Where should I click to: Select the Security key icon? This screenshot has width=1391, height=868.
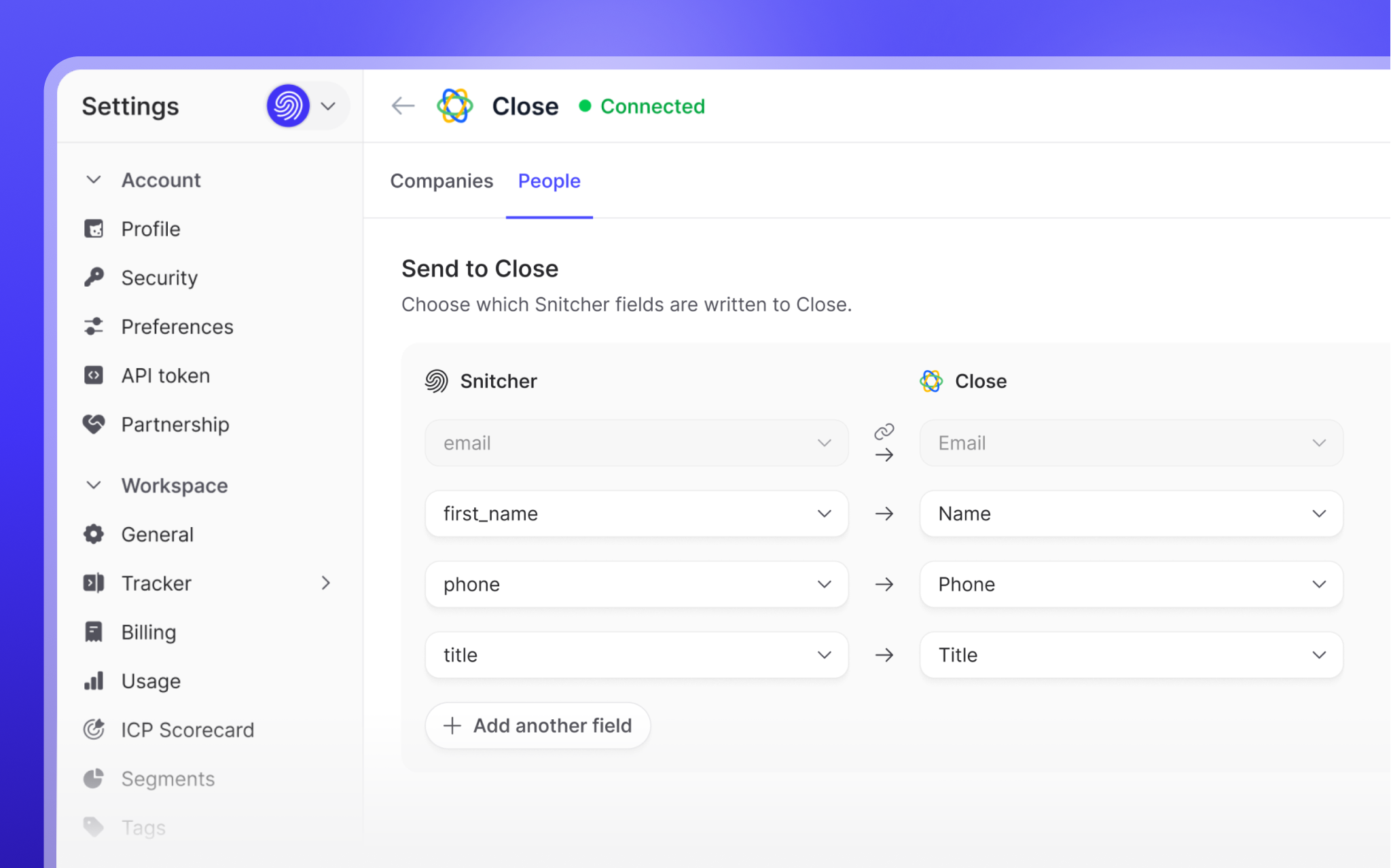click(x=94, y=277)
